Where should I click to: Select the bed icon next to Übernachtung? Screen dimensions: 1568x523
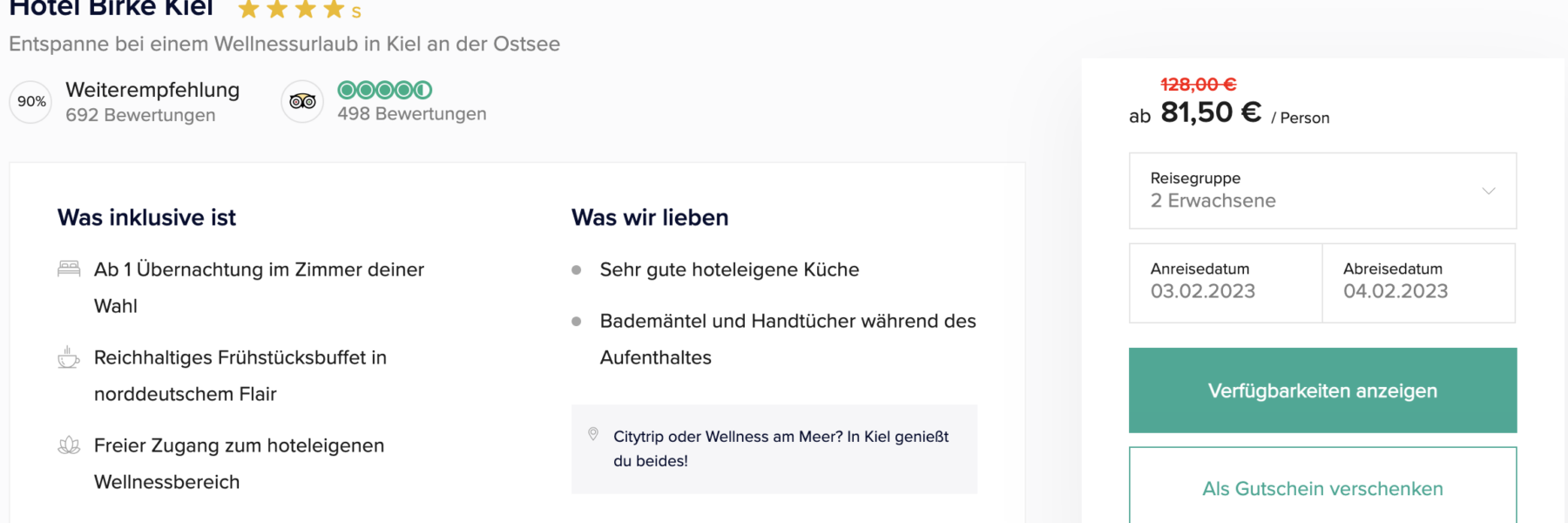pos(68,268)
